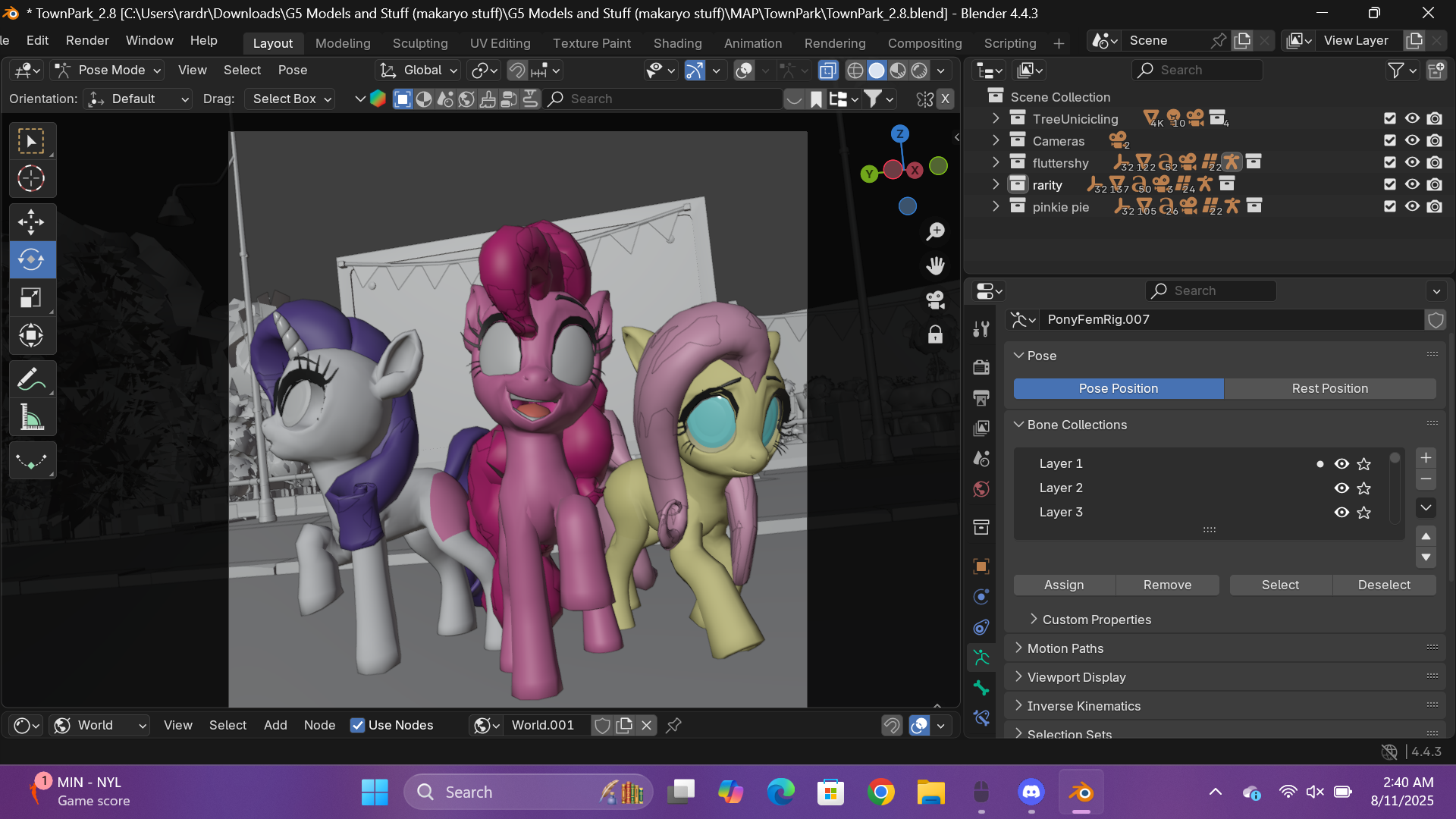The width and height of the screenshot is (1456, 819).
Task: Expand the TreeUnicicling collection
Action: click(x=996, y=118)
